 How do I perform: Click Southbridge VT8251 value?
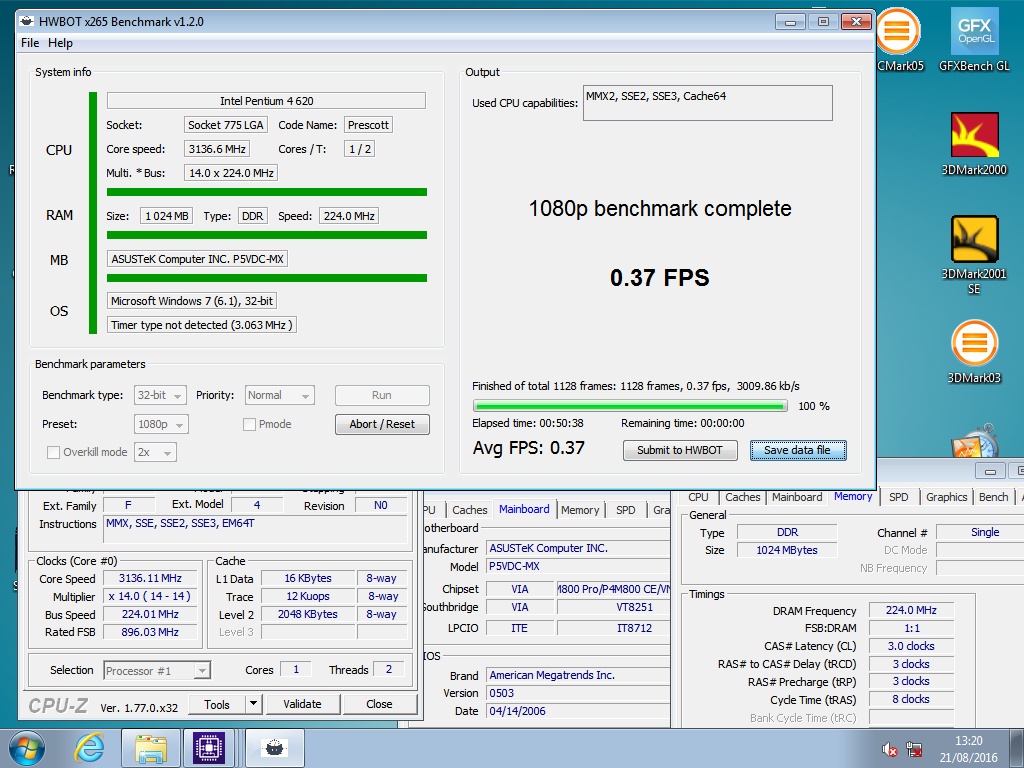tap(614, 607)
